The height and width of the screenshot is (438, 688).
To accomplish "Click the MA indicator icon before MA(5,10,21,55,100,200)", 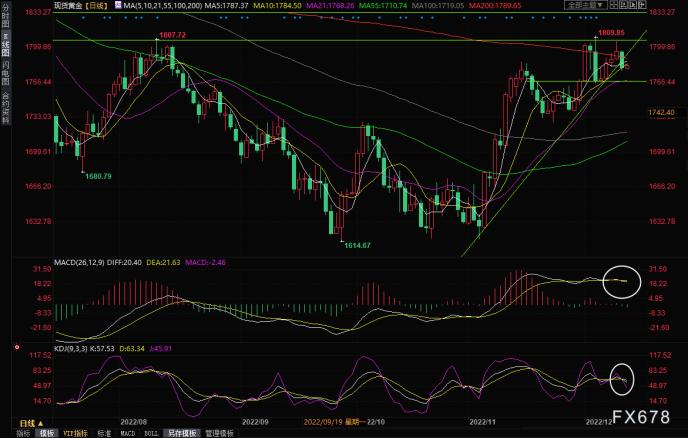I will pos(118,5).
